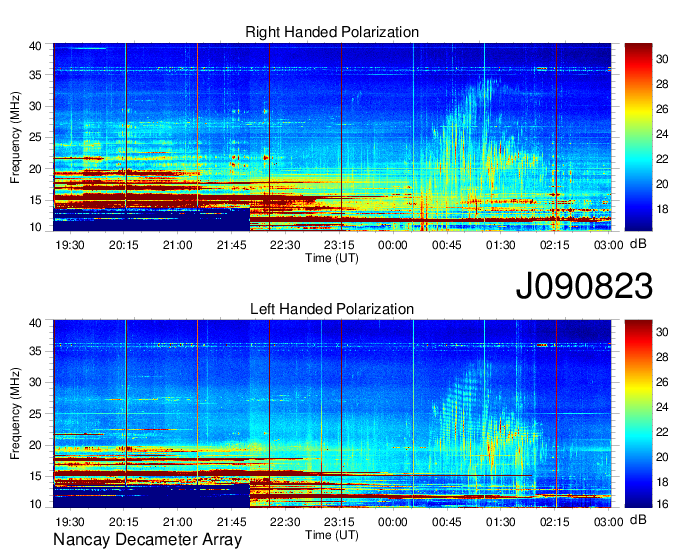Click the 01:30 time tick of lower plot
The image size is (680, 552).
500,522
